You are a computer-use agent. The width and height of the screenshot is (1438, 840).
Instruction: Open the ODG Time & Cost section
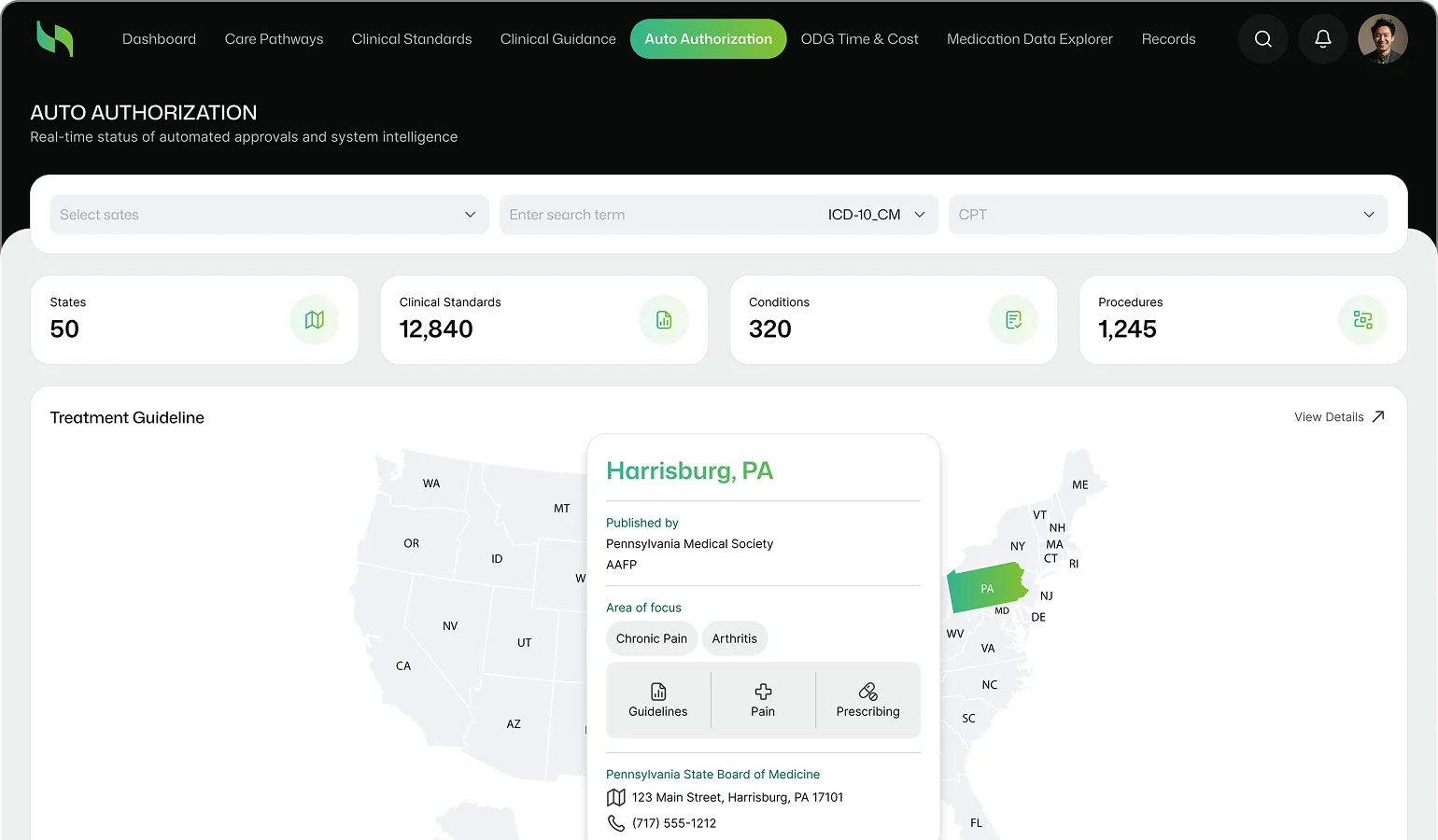coord(859,38)
